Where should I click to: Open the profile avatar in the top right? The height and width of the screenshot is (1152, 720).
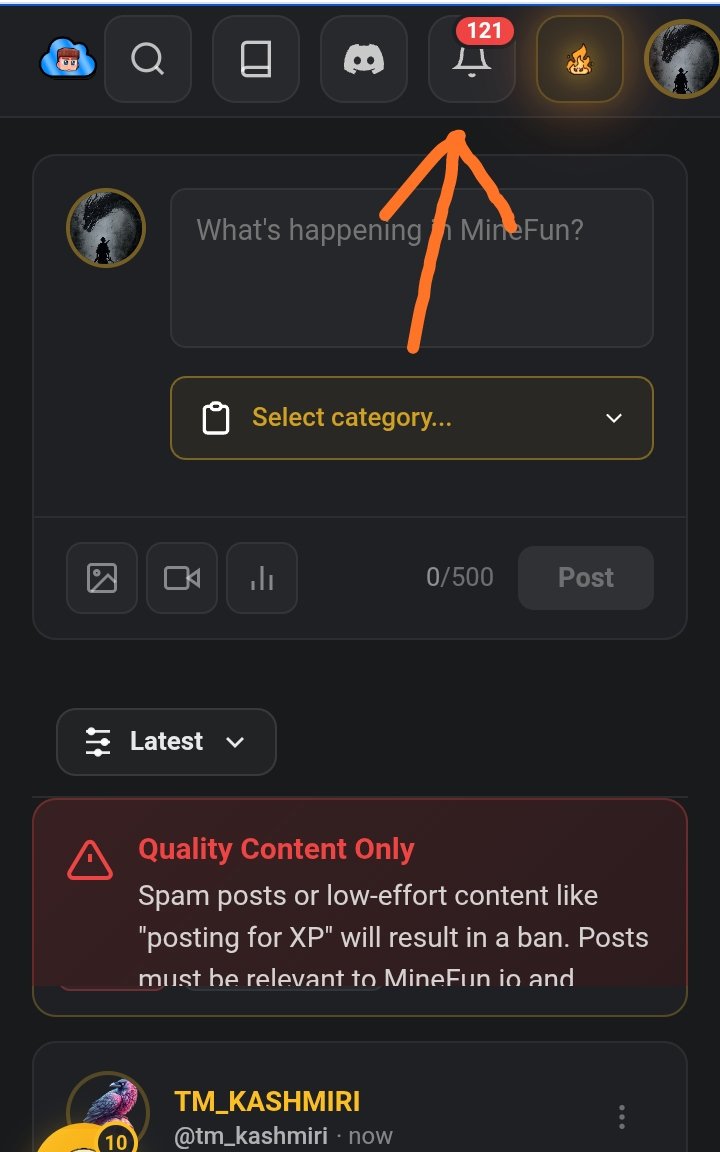coord(682,59)
